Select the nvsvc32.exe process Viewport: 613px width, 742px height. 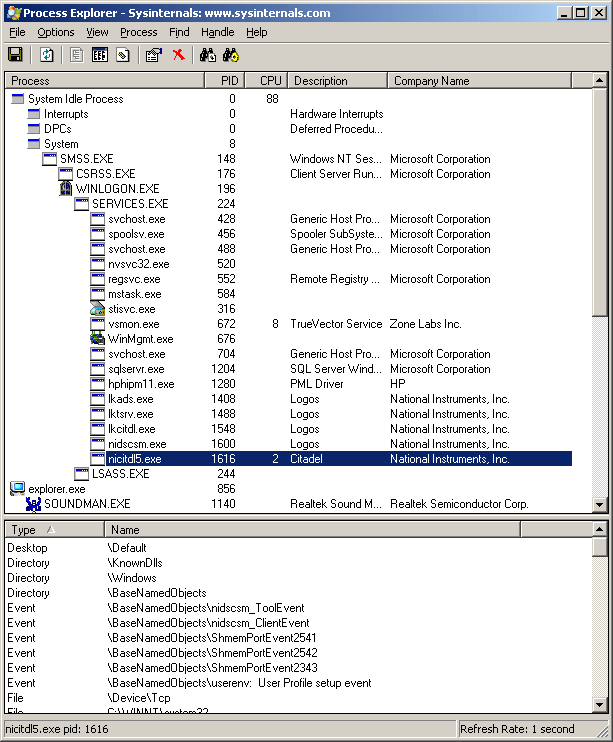pyautogui.click(x=139, y=264)
